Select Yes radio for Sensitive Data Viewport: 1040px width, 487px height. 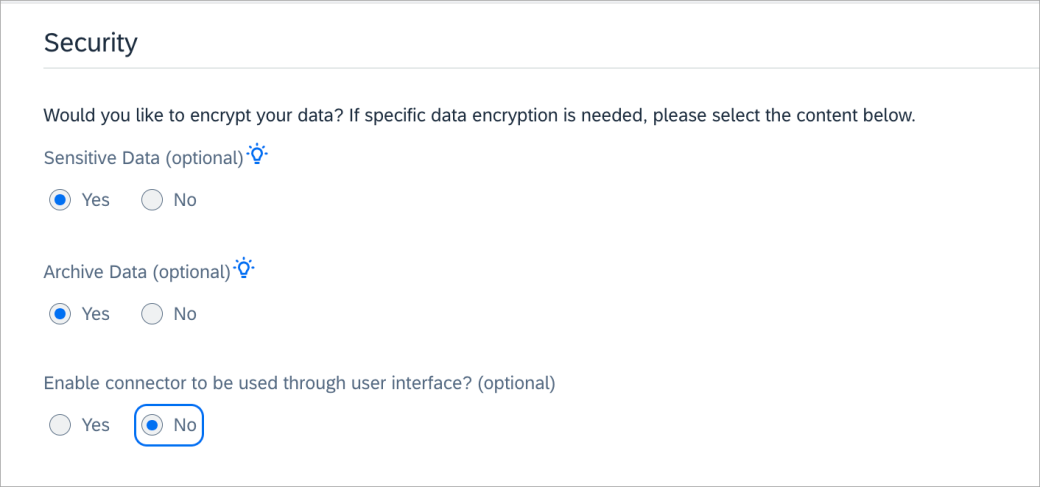60,200
